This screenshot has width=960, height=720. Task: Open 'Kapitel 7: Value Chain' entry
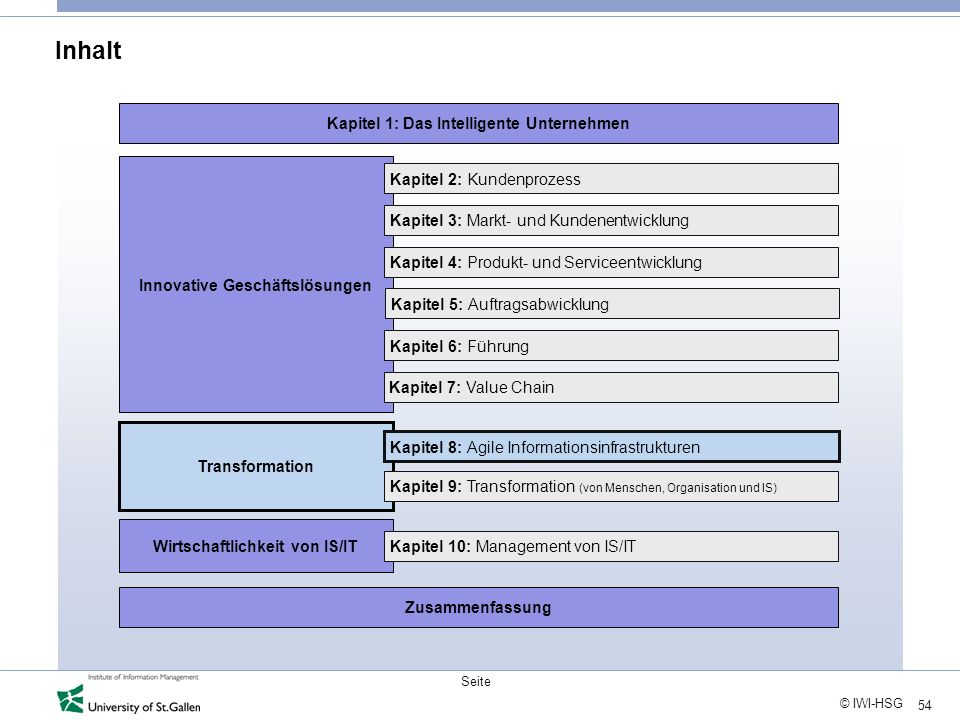(x=611, y=388)
